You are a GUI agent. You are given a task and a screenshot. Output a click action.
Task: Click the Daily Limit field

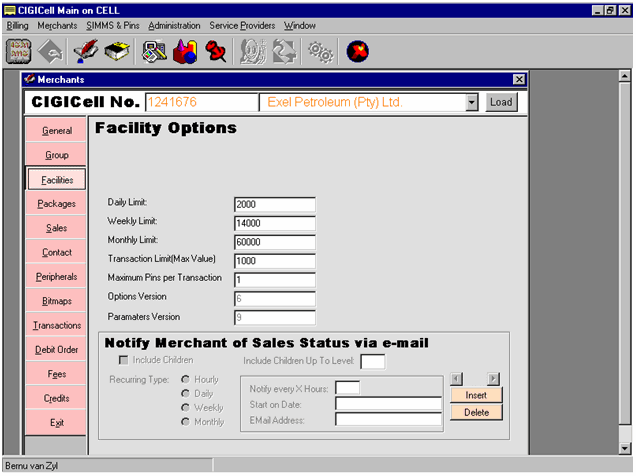tap(275, 204)
